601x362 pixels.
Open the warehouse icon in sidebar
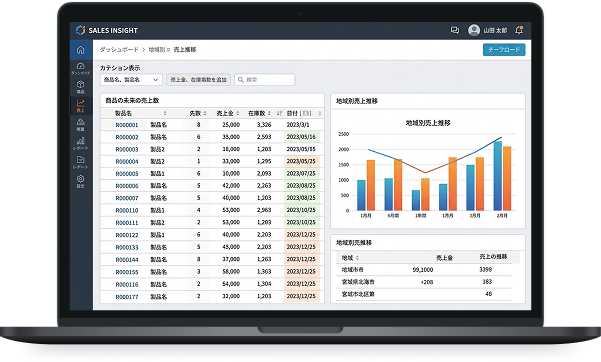tap(80, 122)
